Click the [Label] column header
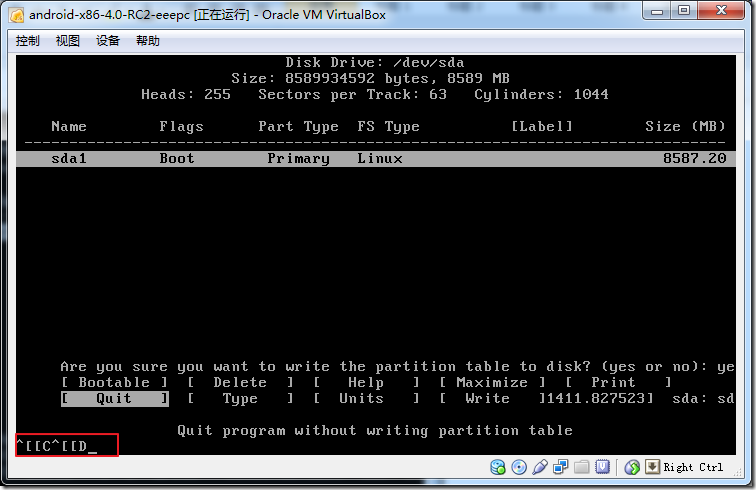 [x=542, y=127]
